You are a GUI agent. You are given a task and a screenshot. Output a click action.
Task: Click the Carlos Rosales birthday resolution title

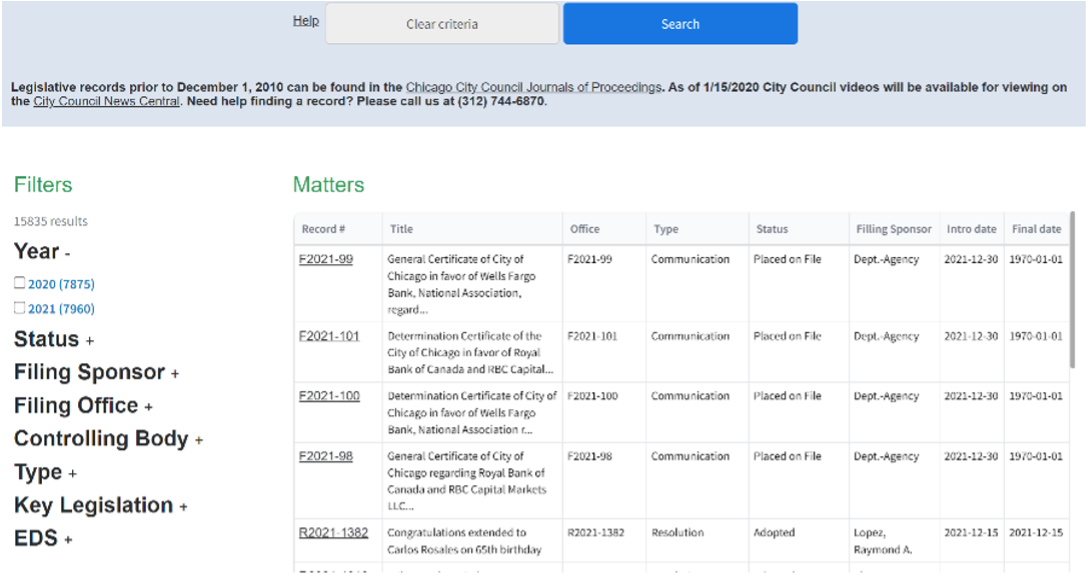pos(464,541)
